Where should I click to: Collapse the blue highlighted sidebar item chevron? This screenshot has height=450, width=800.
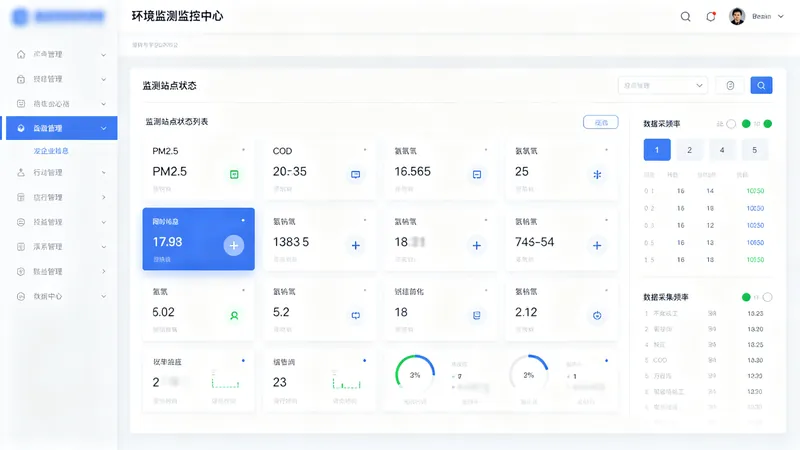pos(104,129)
